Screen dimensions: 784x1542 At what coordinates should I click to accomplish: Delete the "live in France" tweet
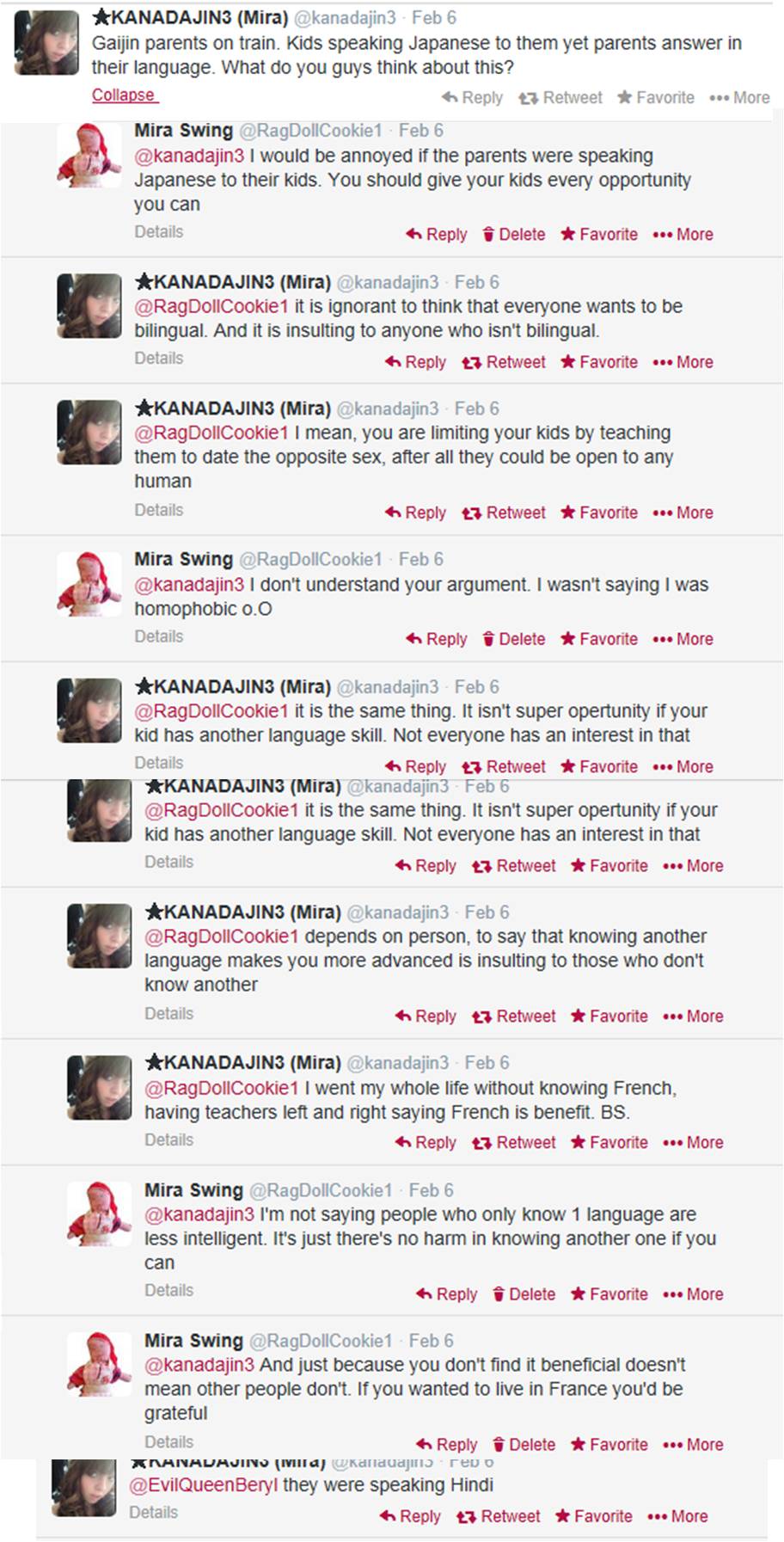[x=524, y=1445]
